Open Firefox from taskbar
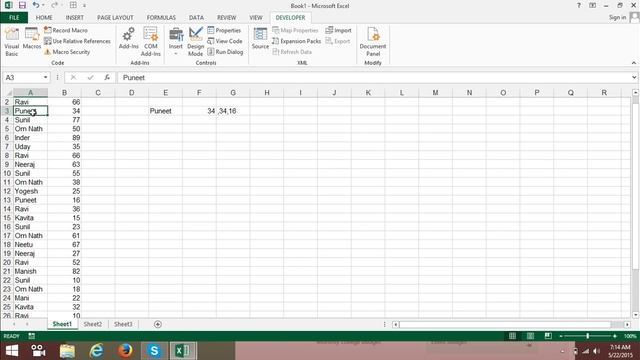 pyautogui.click(x=125, y=351)
